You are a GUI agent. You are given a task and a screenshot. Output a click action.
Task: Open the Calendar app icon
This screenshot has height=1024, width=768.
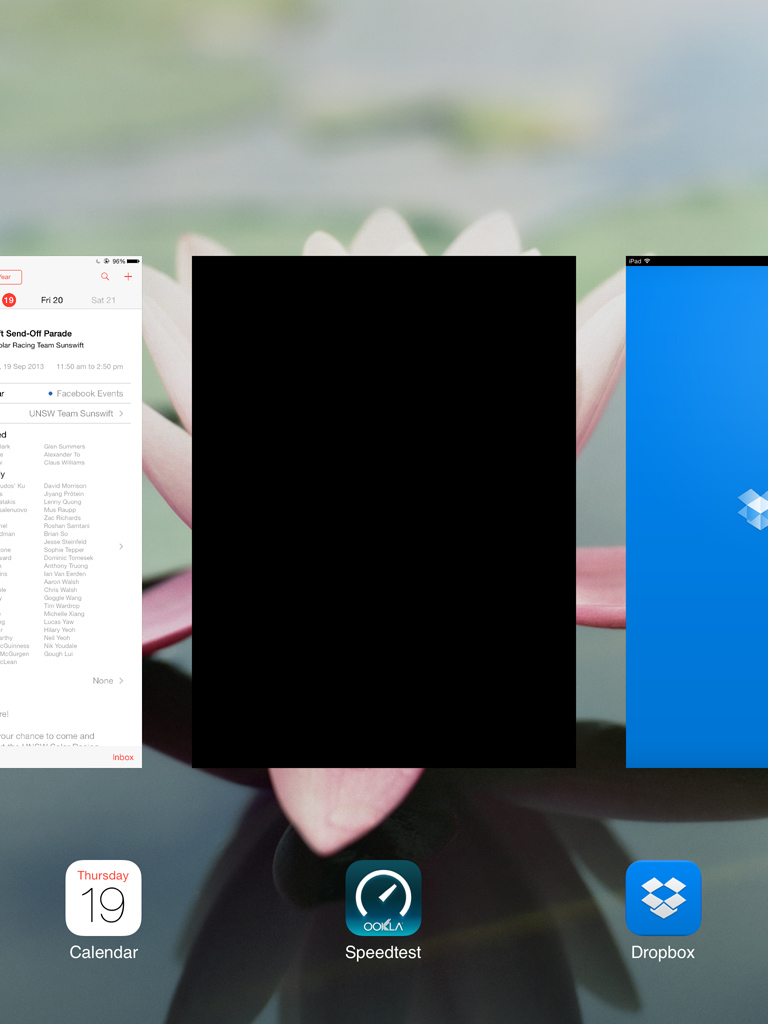tap(103, 897)
